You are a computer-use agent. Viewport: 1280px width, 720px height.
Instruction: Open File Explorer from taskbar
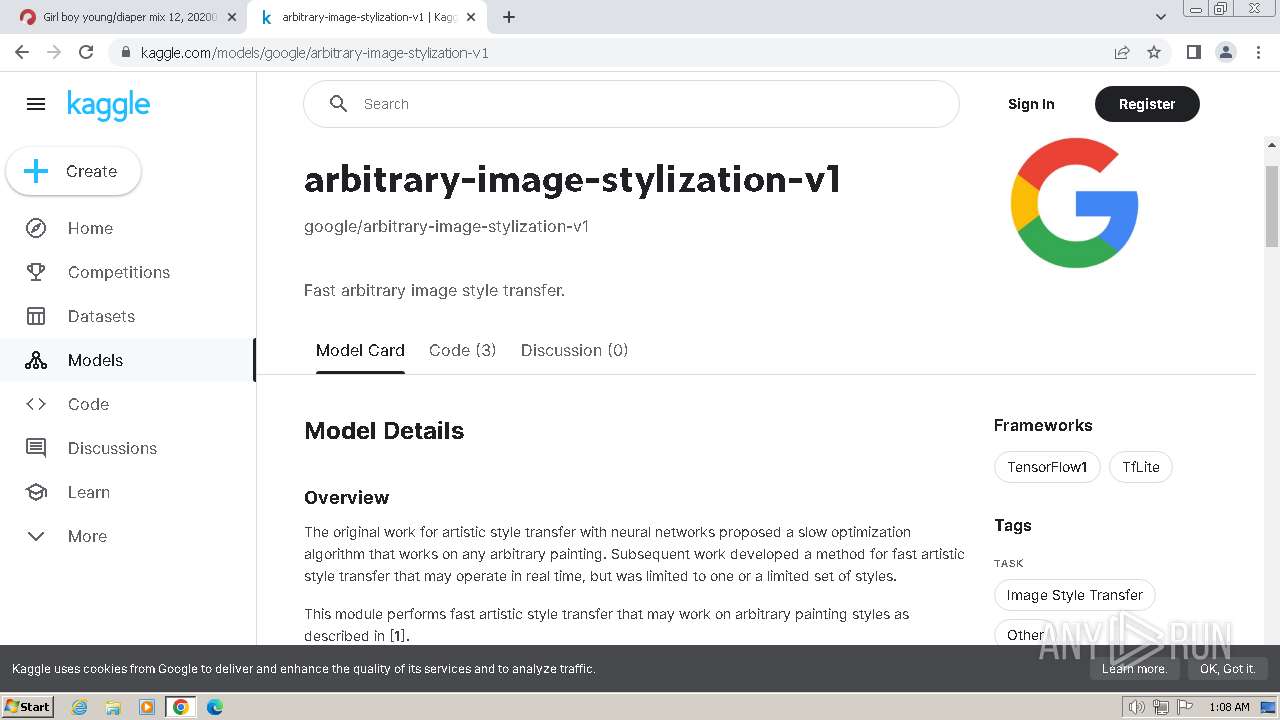(113, 707)
